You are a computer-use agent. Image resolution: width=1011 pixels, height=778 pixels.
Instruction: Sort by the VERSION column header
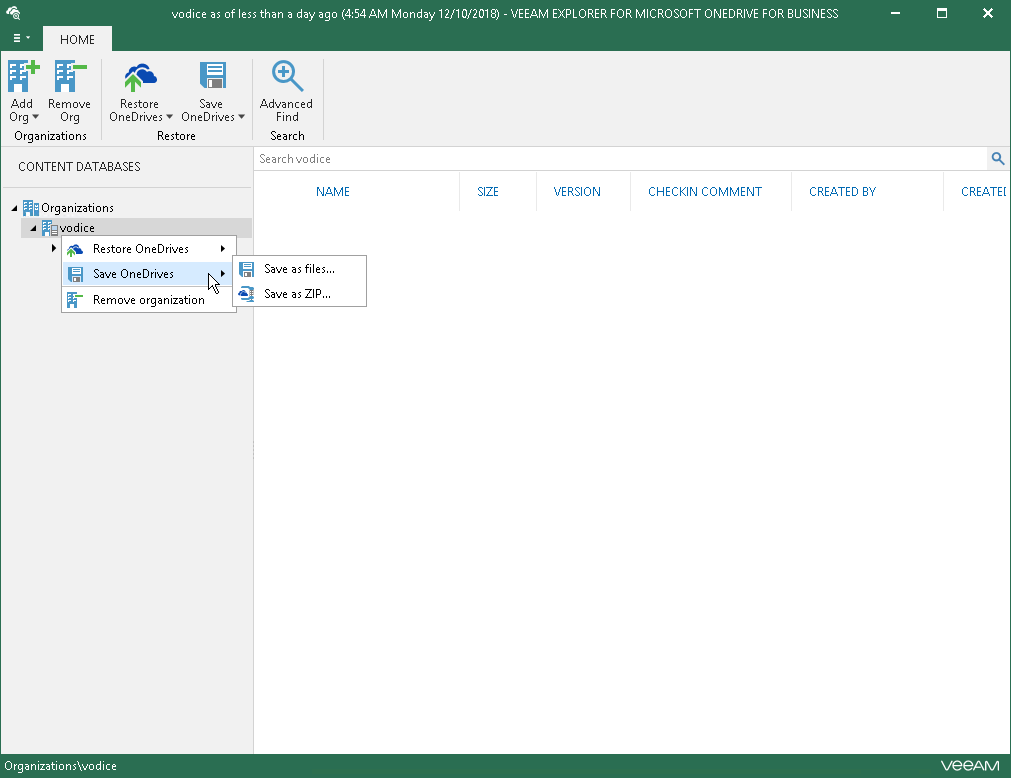click(577, 191)
